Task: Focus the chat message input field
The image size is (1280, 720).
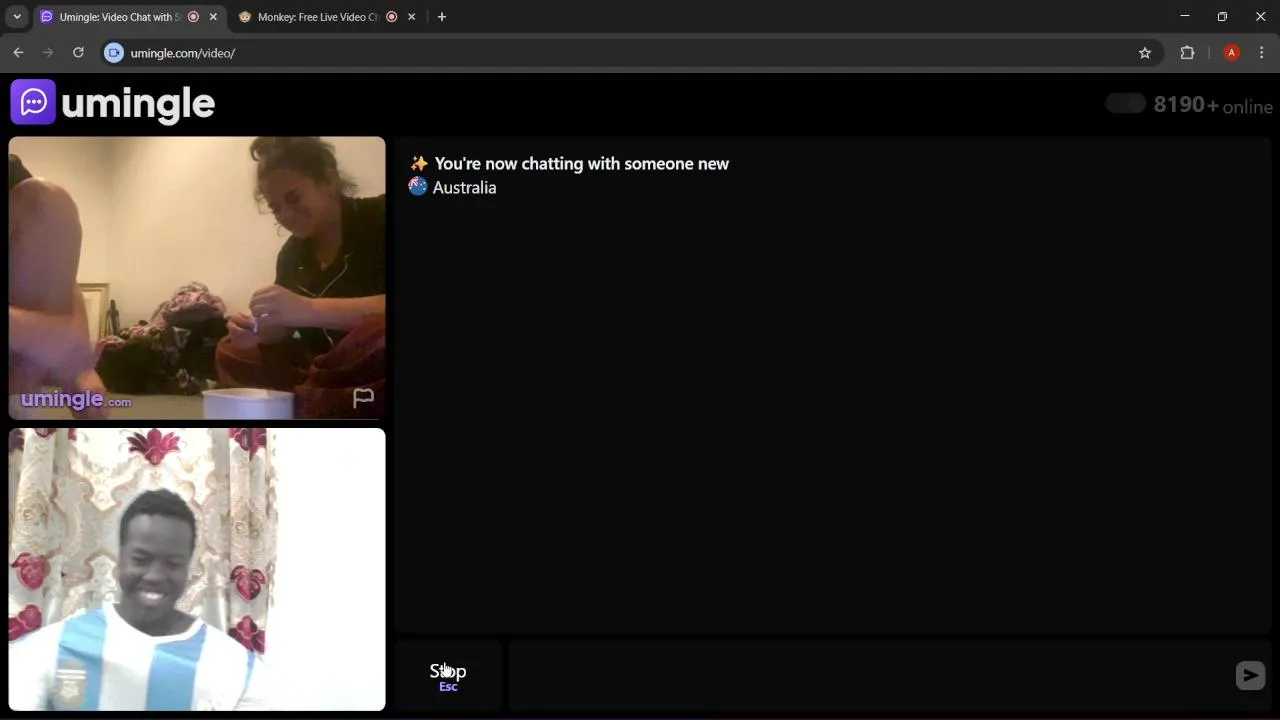Action: click(868, 675)
